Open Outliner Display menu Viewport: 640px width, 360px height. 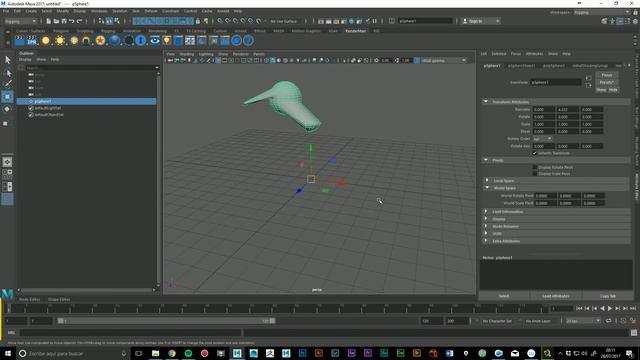tap(25, 60)
